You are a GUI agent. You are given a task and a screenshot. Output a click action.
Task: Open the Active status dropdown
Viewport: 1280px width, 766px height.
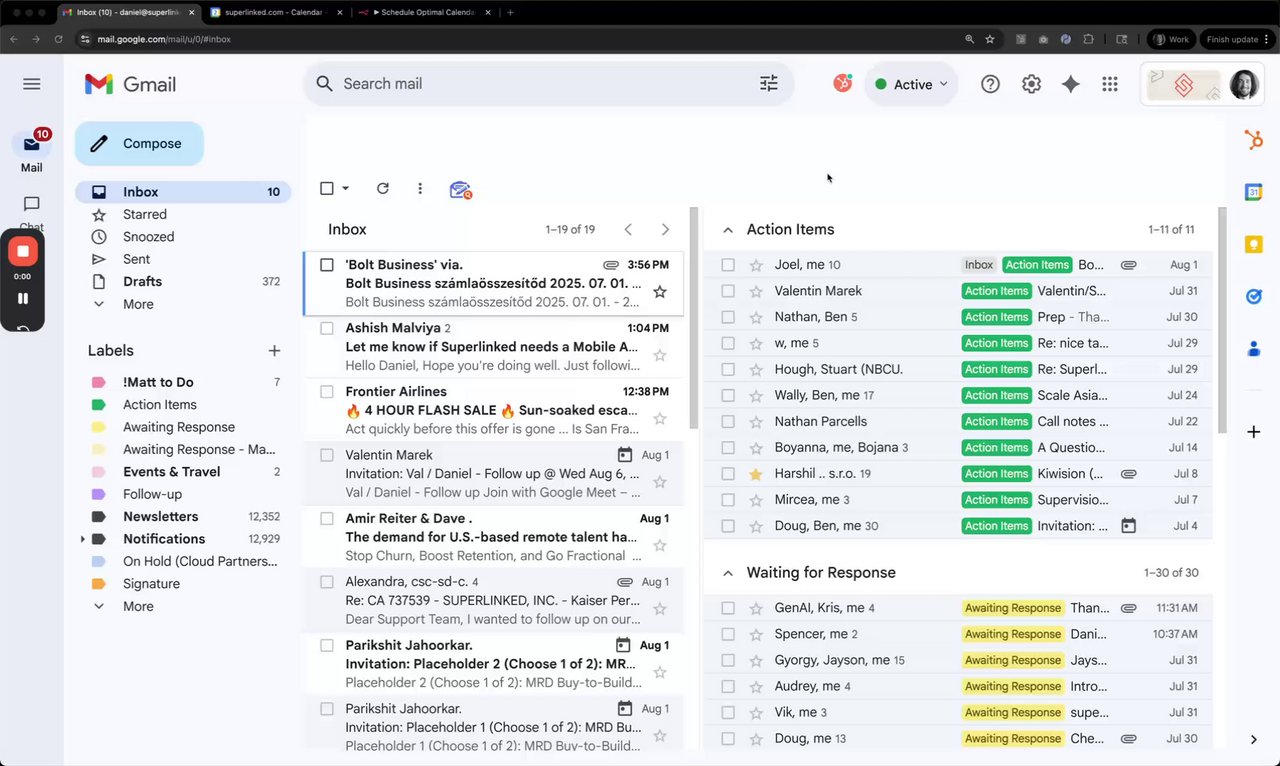[911, 84]
